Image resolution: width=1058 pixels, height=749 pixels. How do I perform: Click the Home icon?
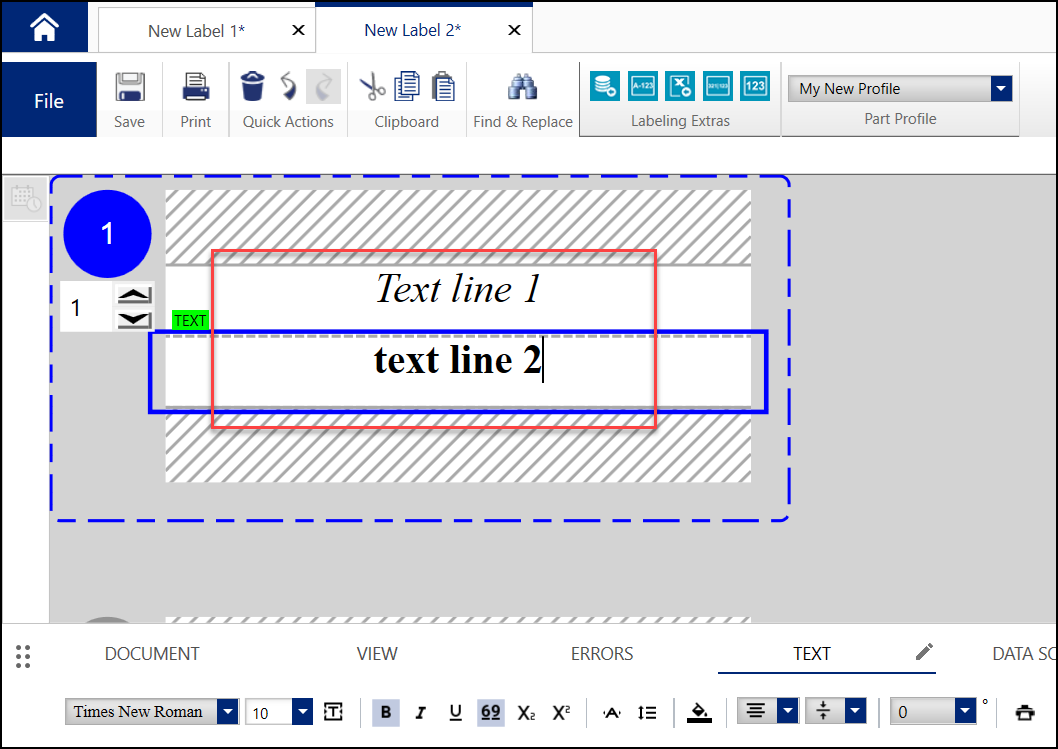(44, 28)
